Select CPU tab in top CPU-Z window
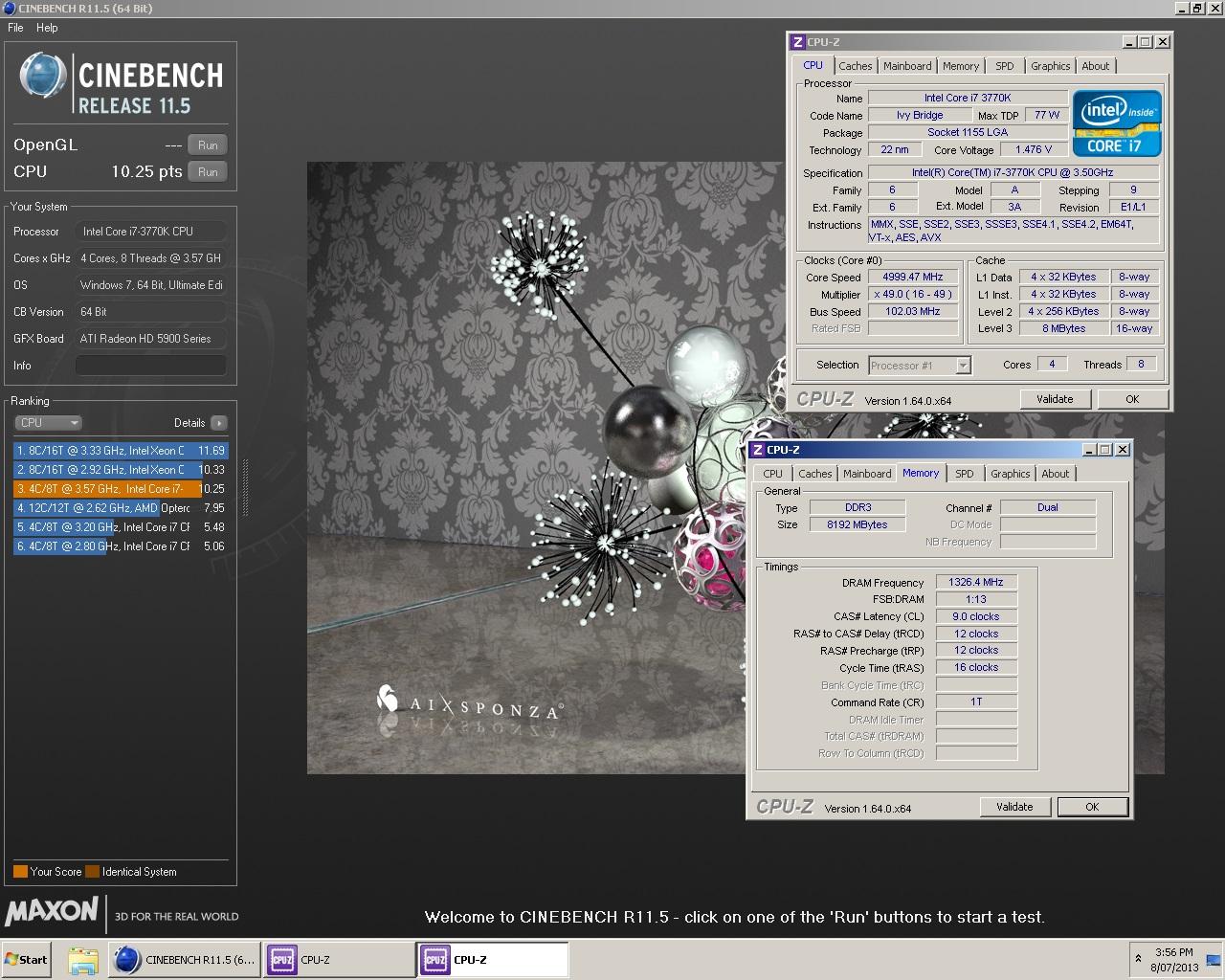The height and width of the screenshot is (980, 1225). tap(813, 65)
